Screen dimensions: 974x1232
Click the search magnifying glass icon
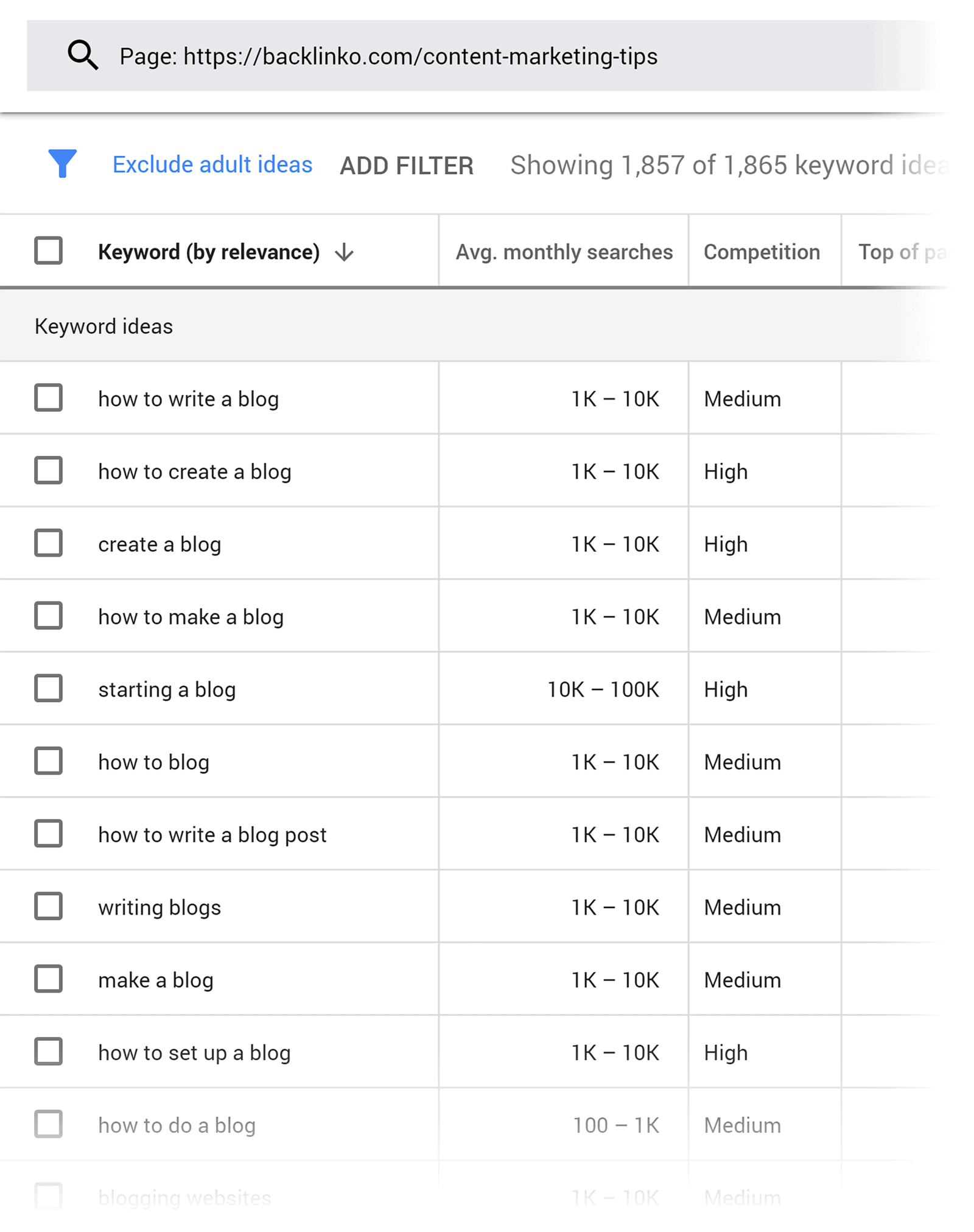coord(83,55)
